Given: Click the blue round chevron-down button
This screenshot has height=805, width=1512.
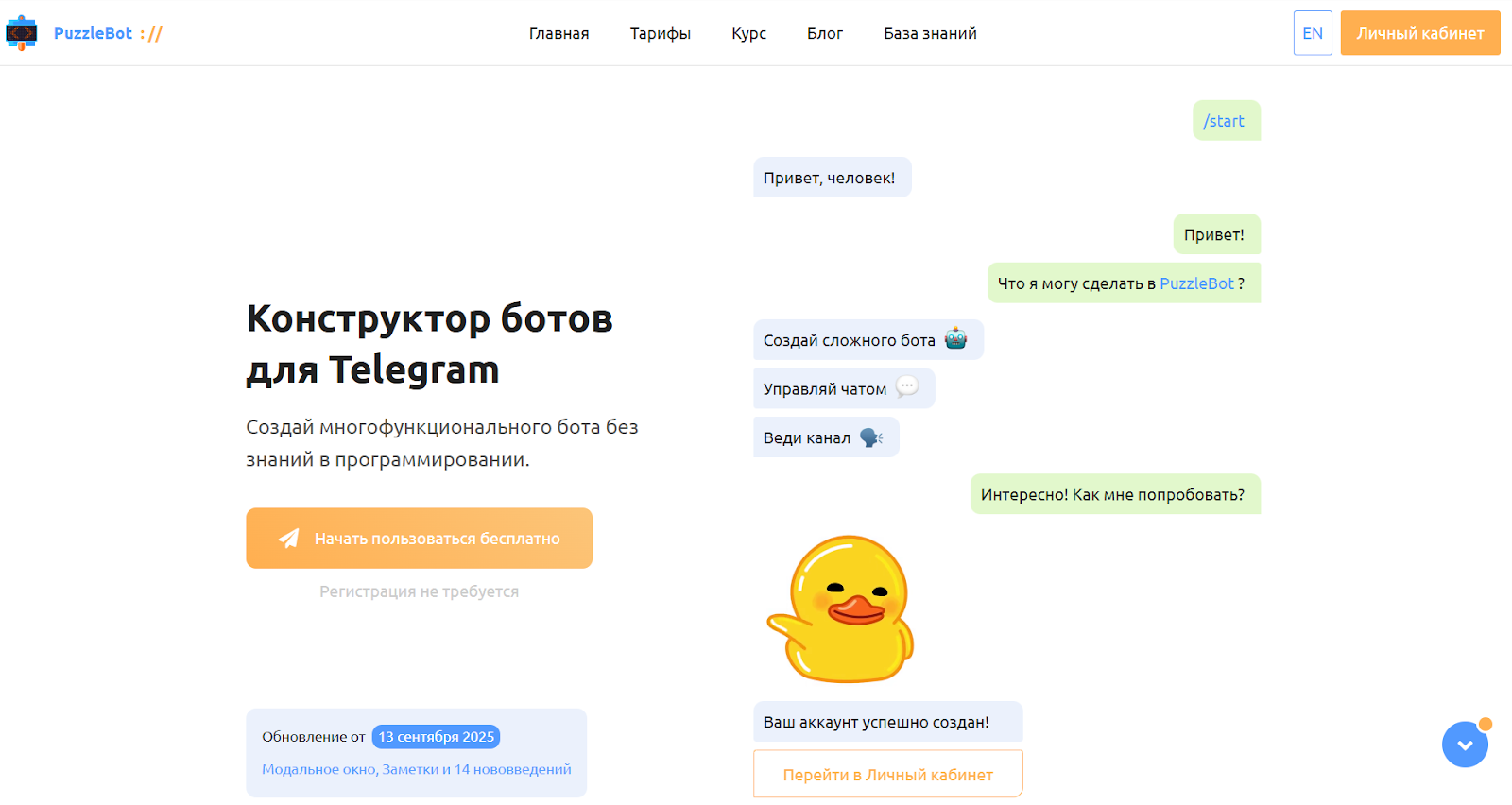Looking at the screenshot, I should point(1465,745).
